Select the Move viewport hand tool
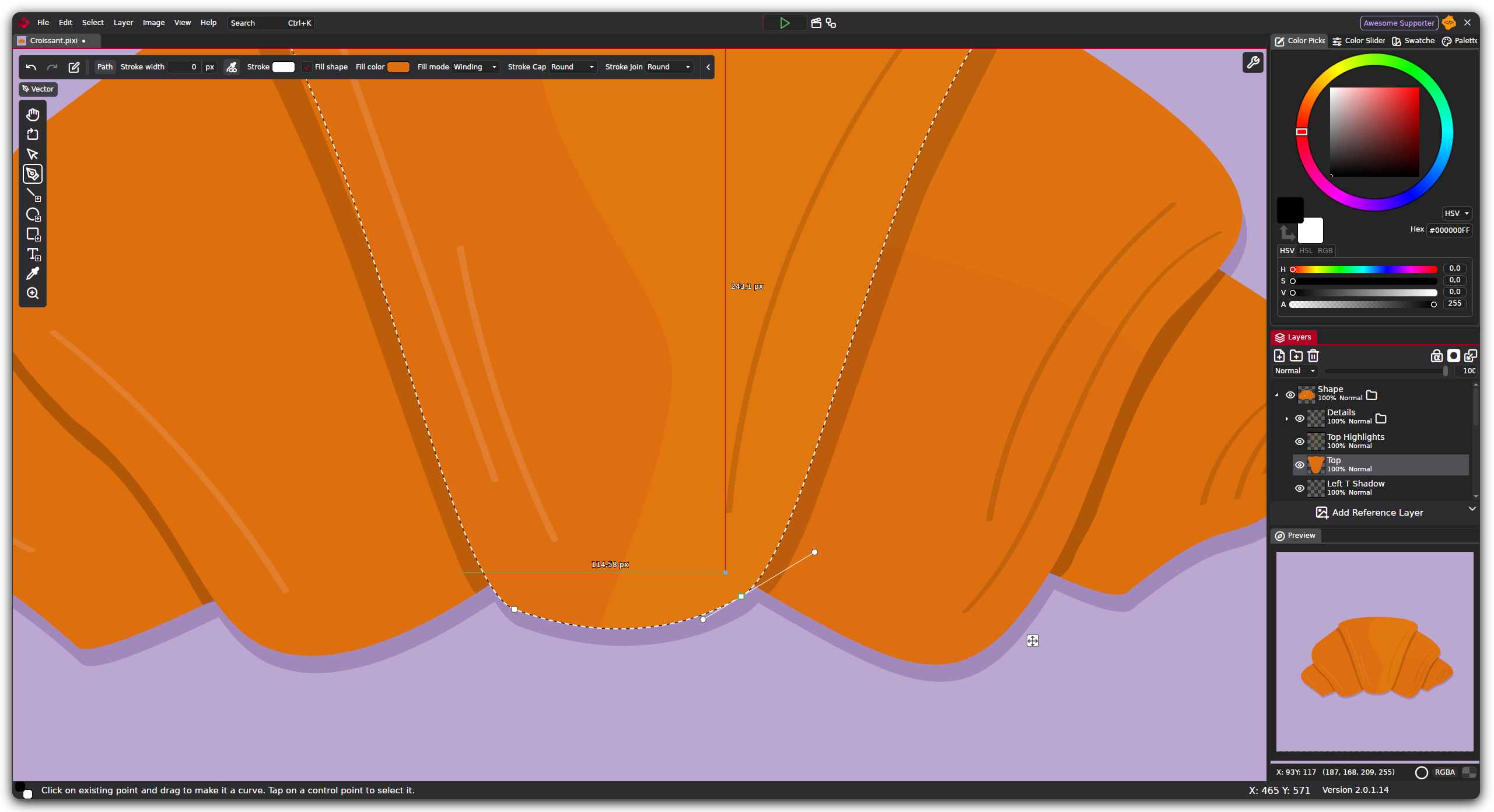The width and height of the screenshot is (1494, 812). (x=33, y=114)
